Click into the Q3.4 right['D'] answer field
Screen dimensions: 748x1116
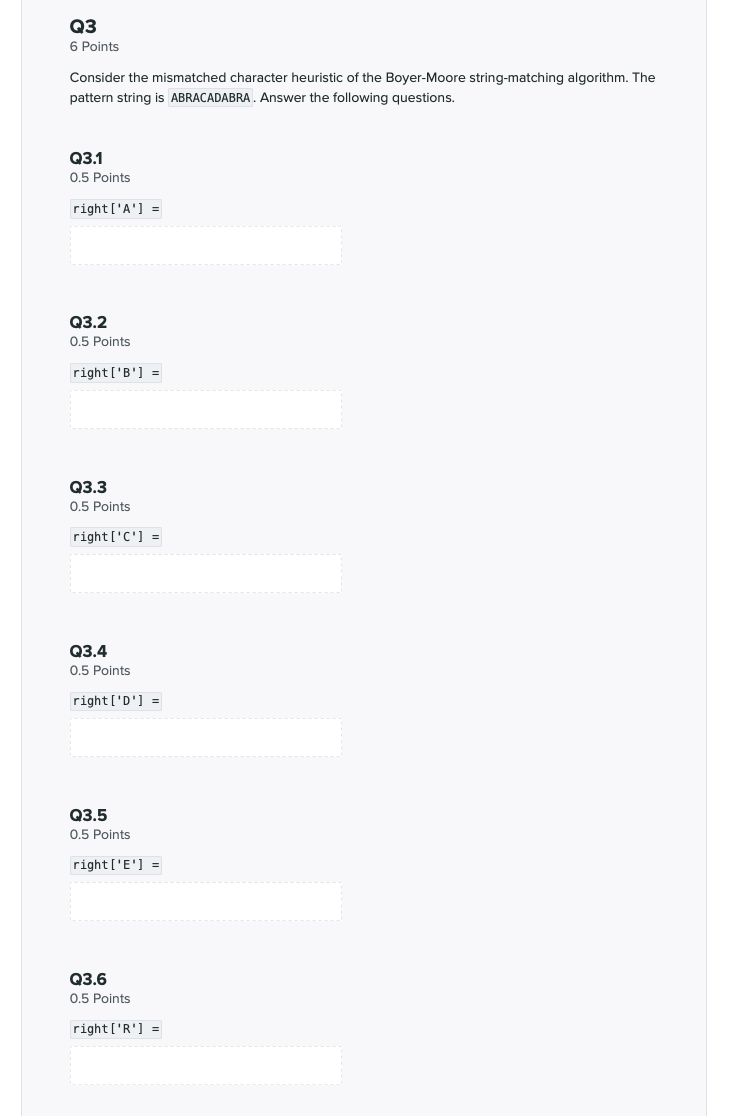pos(206,737)
